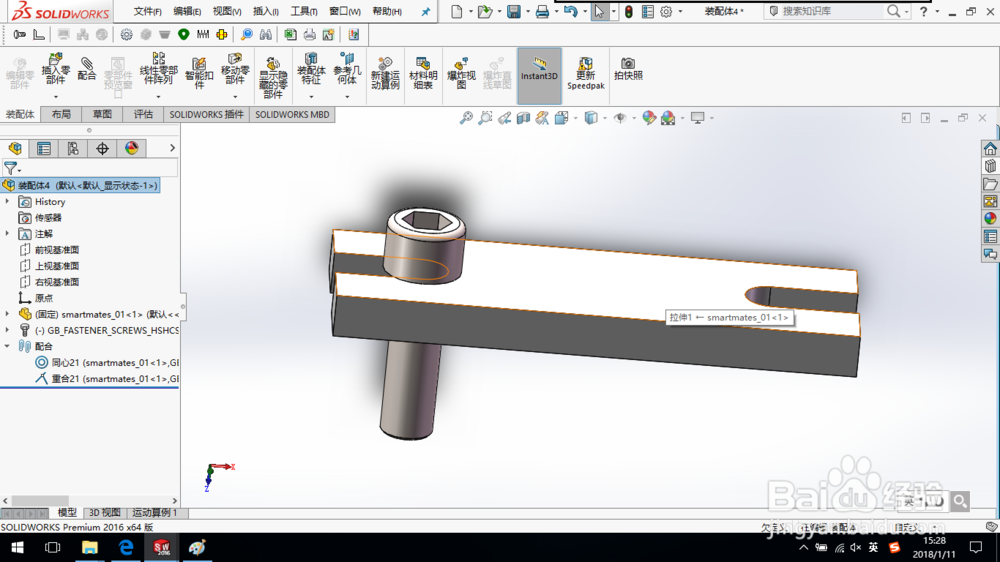Viewport: 1000px width, 562px height.
Task: Open Reference Geometry (参考几何体) tool
Action: tap(347, 69)
